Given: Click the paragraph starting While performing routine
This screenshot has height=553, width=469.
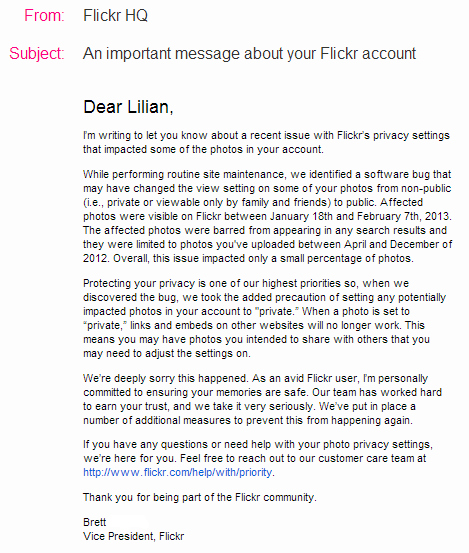Looking at the screenshot, I should pyautogui.click(x=268, y=216).
